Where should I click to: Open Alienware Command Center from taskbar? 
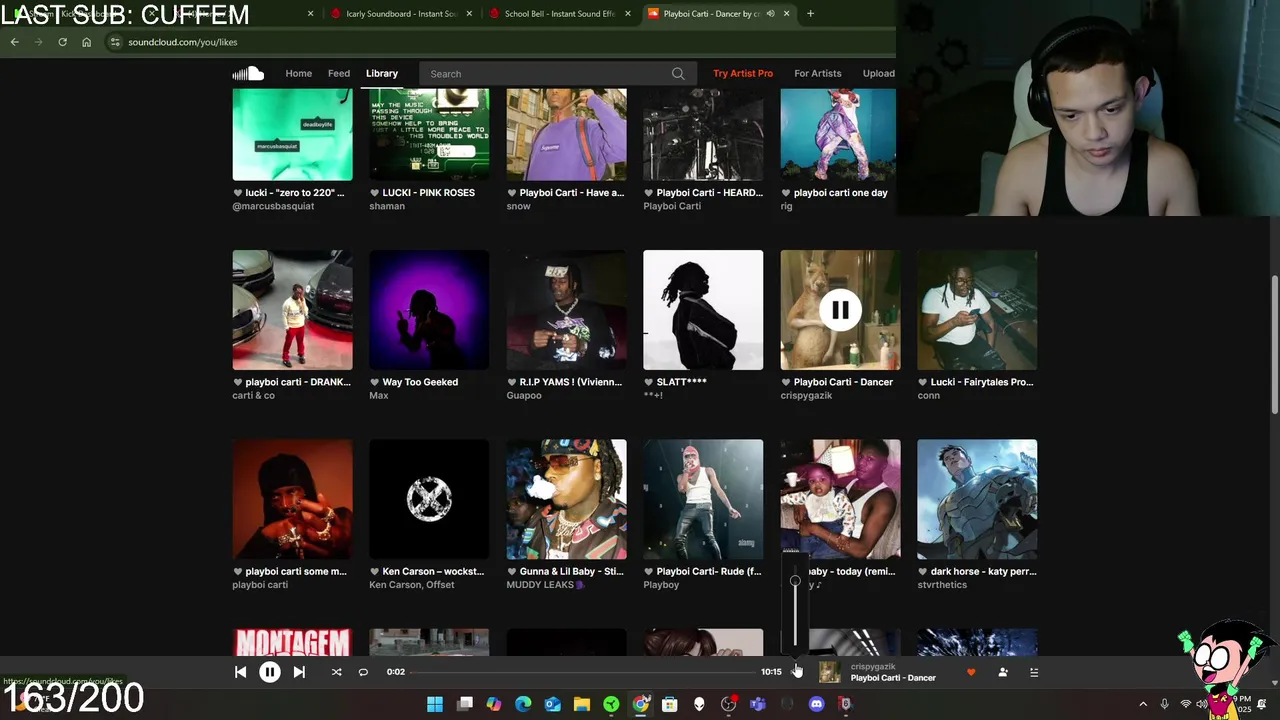(x=699, y=704)
